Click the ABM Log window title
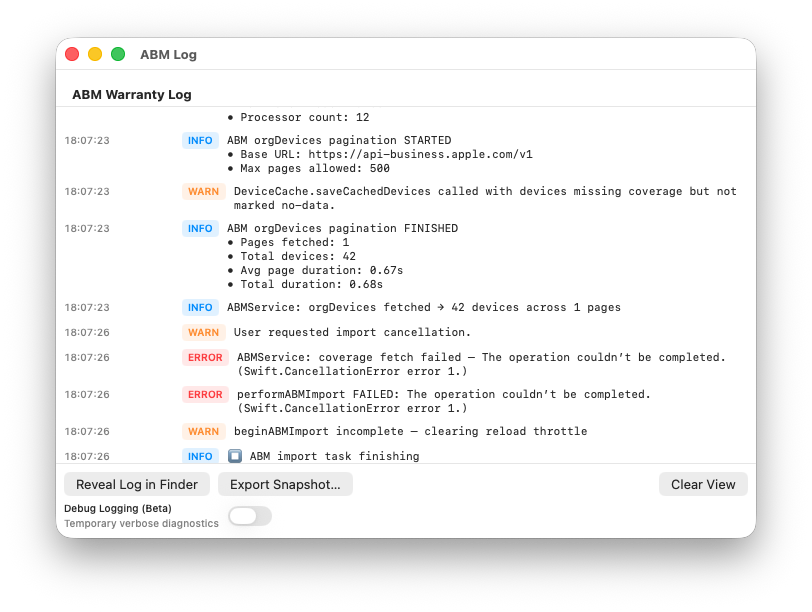The height and width of the screenshot is (612, 812). click(168, 55)
